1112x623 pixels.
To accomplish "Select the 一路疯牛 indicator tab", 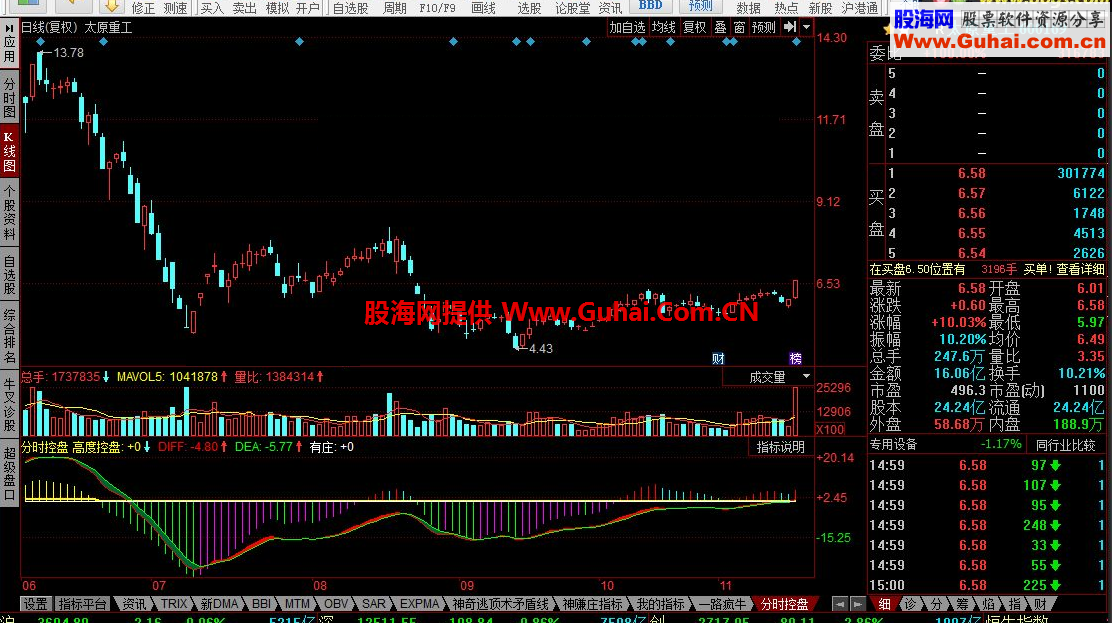I will [x=722, y=604].
